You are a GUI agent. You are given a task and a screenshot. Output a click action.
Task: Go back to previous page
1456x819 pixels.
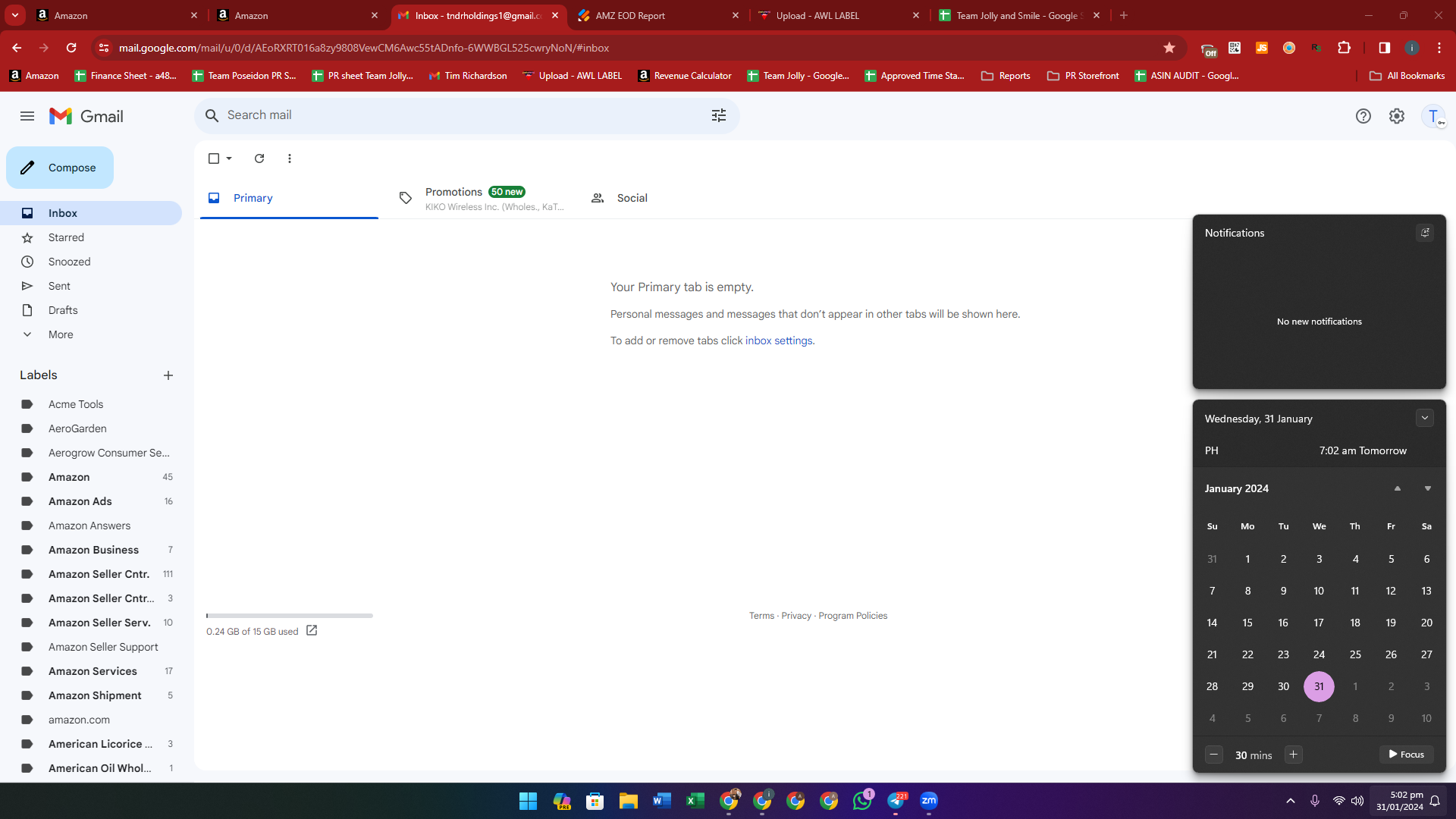(x=17, y=48)
